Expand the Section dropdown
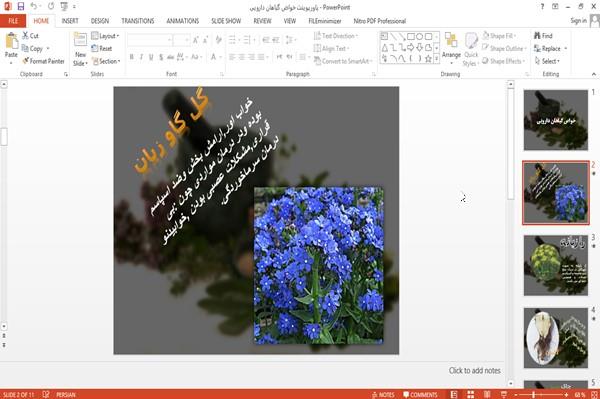This screenshot has height=399, width=600. point(106,61)
